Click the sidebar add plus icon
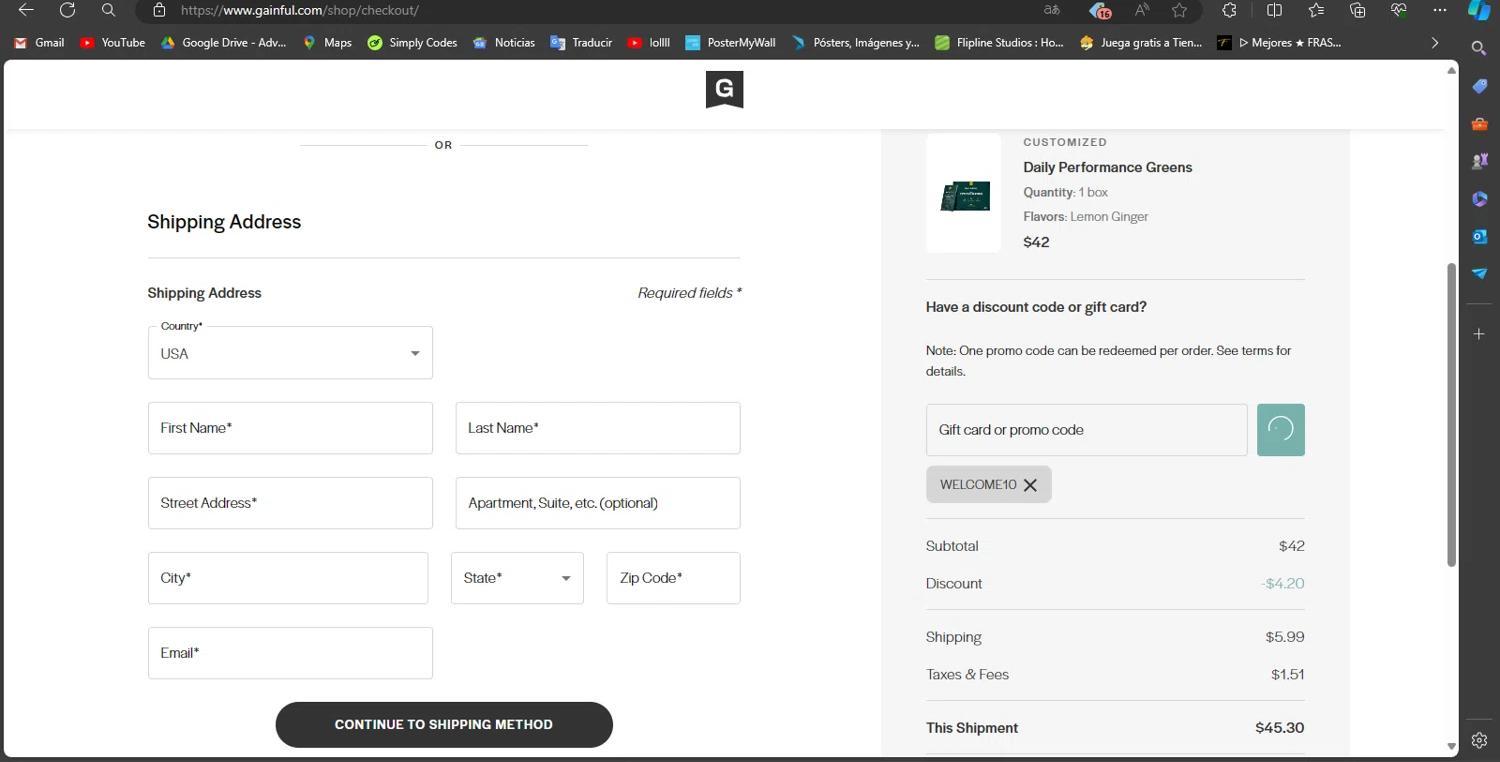The height and width of the screenshot is (762, 1500). pyautogui.click(x=1479, y=334)
